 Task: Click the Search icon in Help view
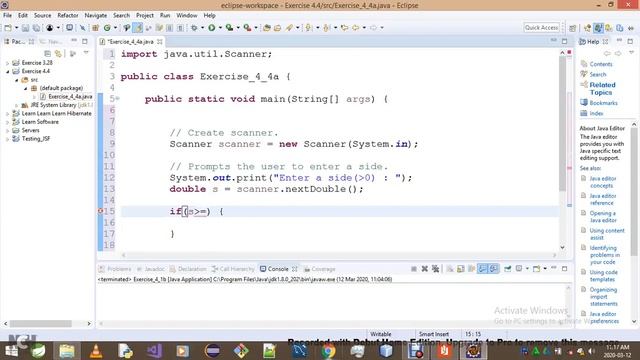(x=584, y=74)
